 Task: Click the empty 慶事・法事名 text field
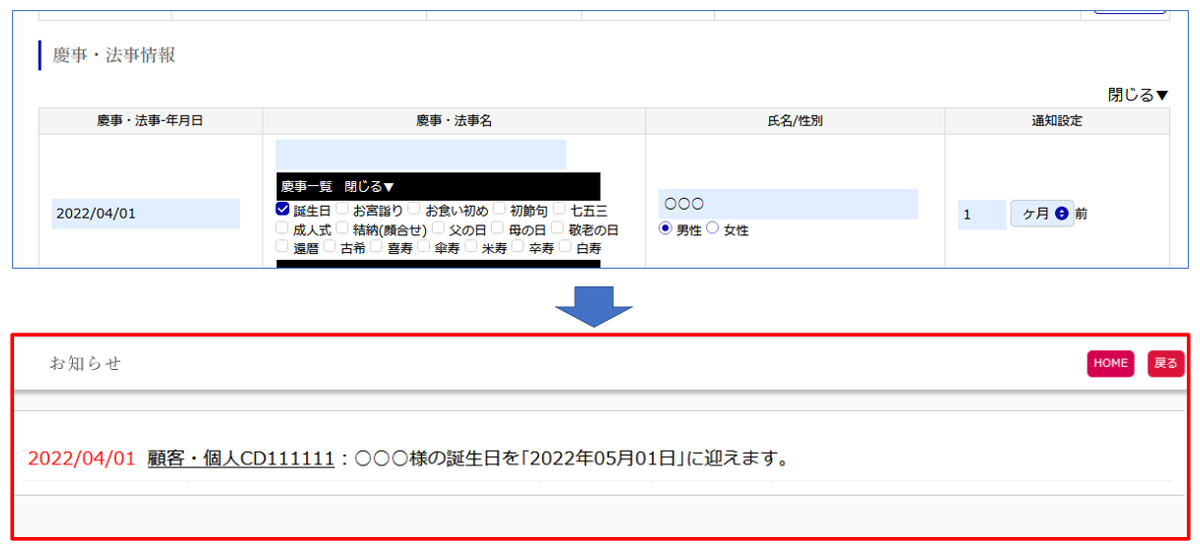(x=420, y=154)
